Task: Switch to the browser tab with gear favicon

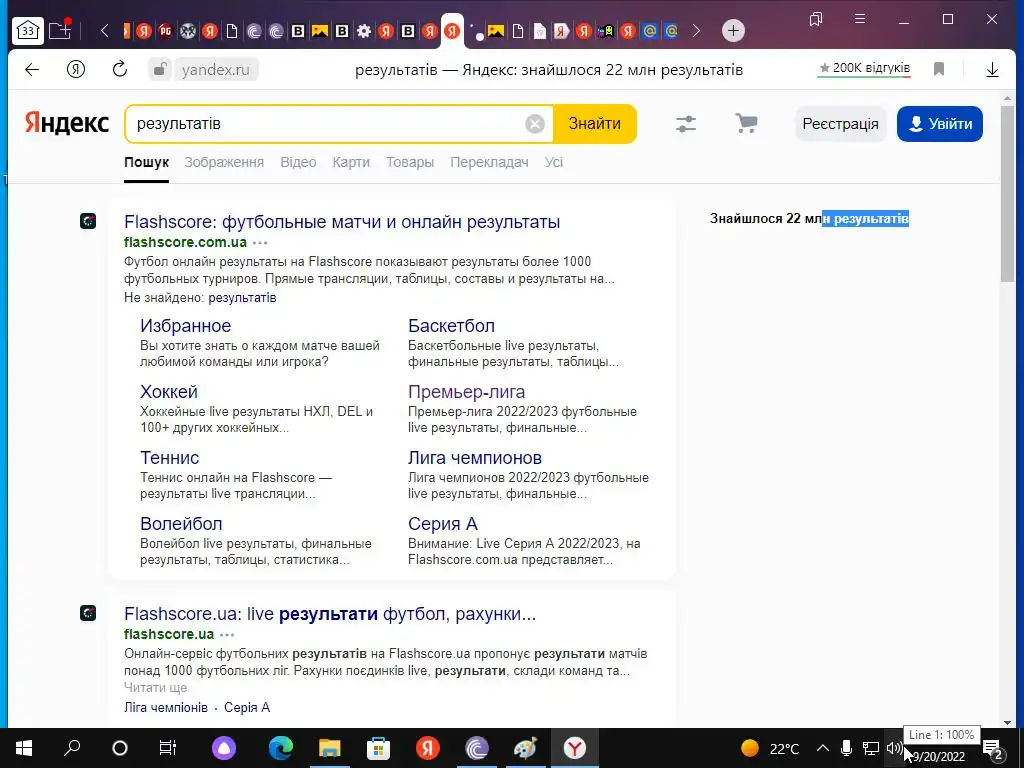Action: click(x=364, y=31)
